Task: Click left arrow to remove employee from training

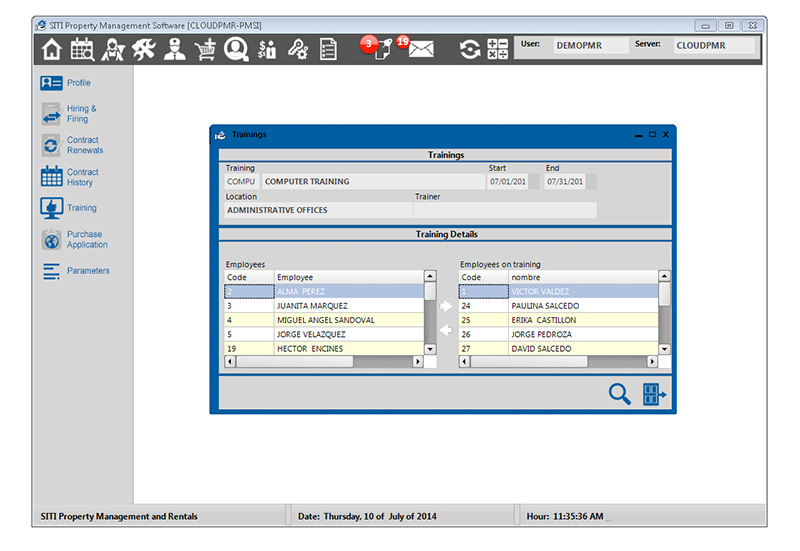Action: [x=446, y=331]
